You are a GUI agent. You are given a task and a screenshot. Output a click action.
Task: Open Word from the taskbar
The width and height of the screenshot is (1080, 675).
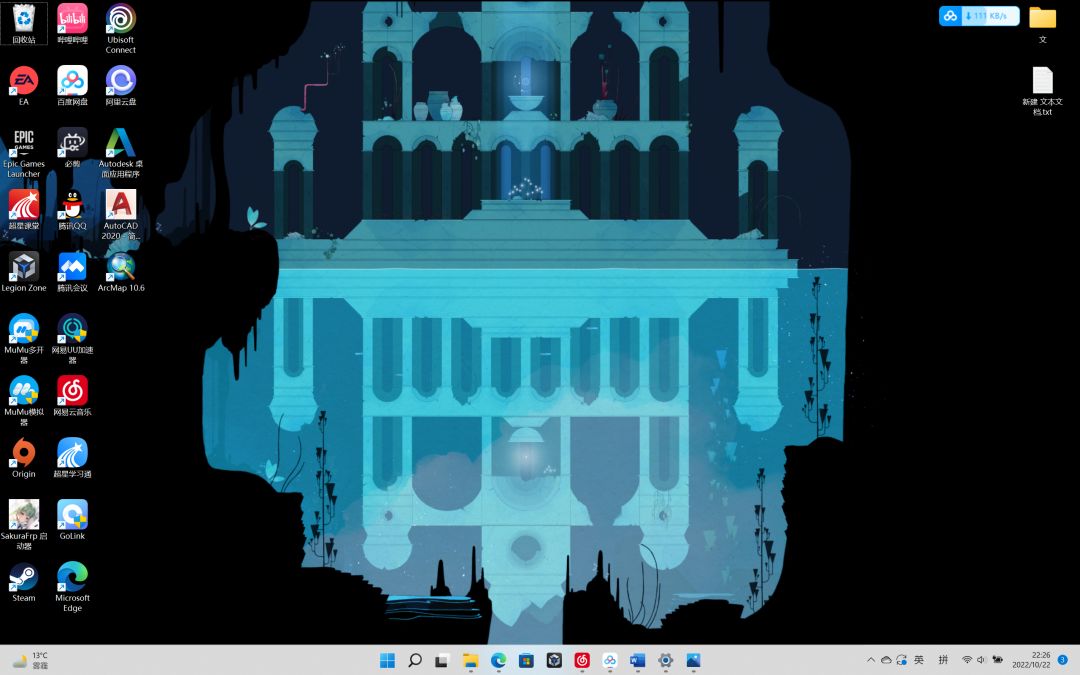click(x=638, y=661)
